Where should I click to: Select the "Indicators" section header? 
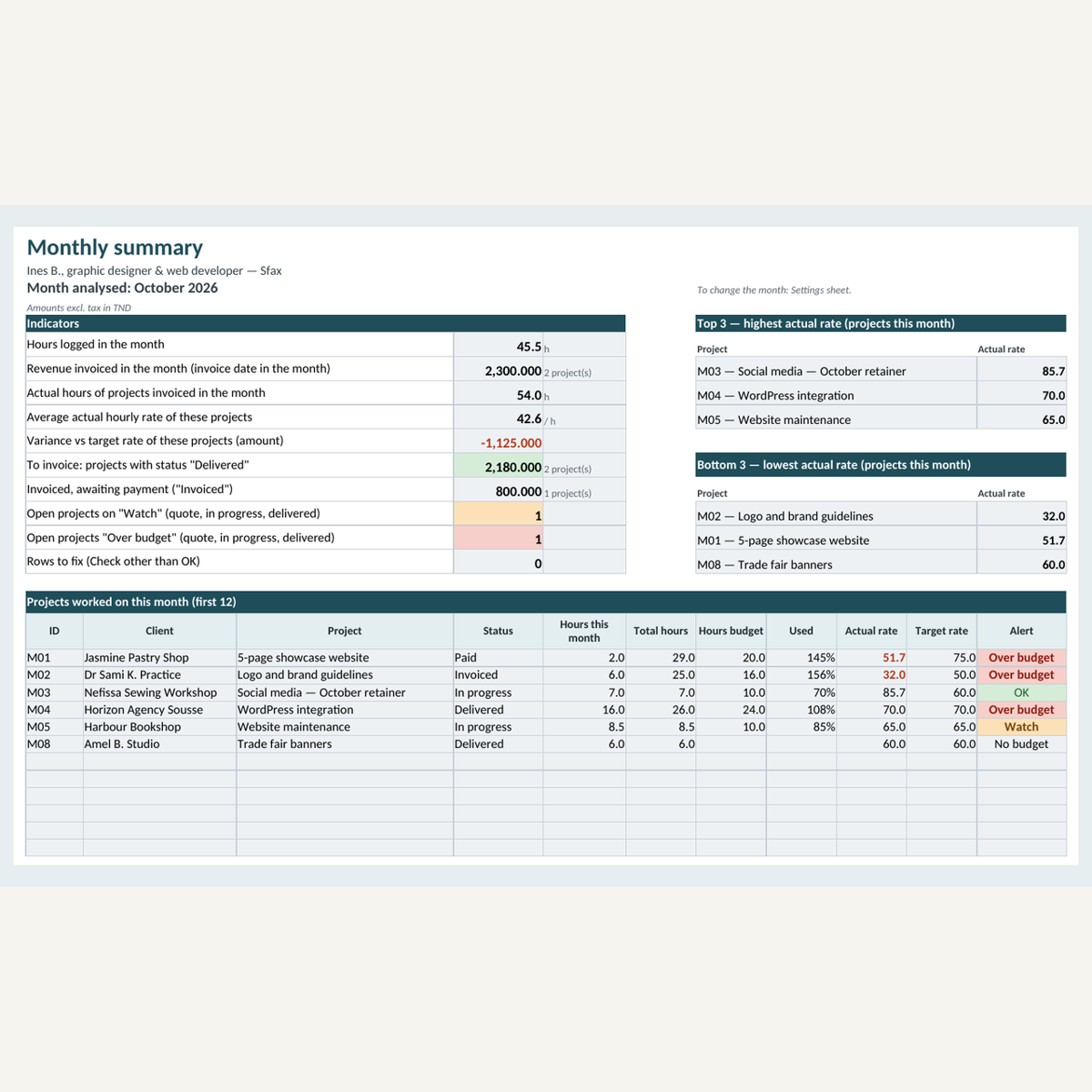pyautogui.click(x=326, y=323)
